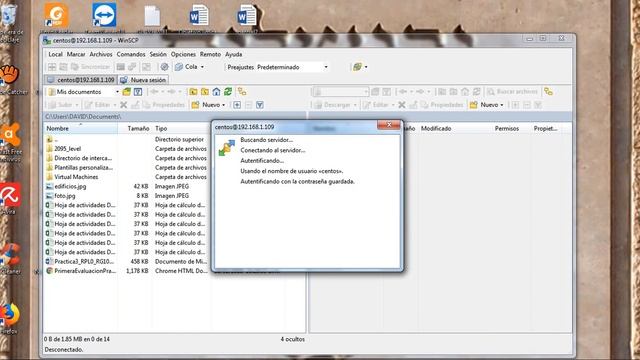Image resolution: width=640 pixels, height=360 pixels.
Task: Refresh the local panel with green arrows icon
Action: point(228,92)
